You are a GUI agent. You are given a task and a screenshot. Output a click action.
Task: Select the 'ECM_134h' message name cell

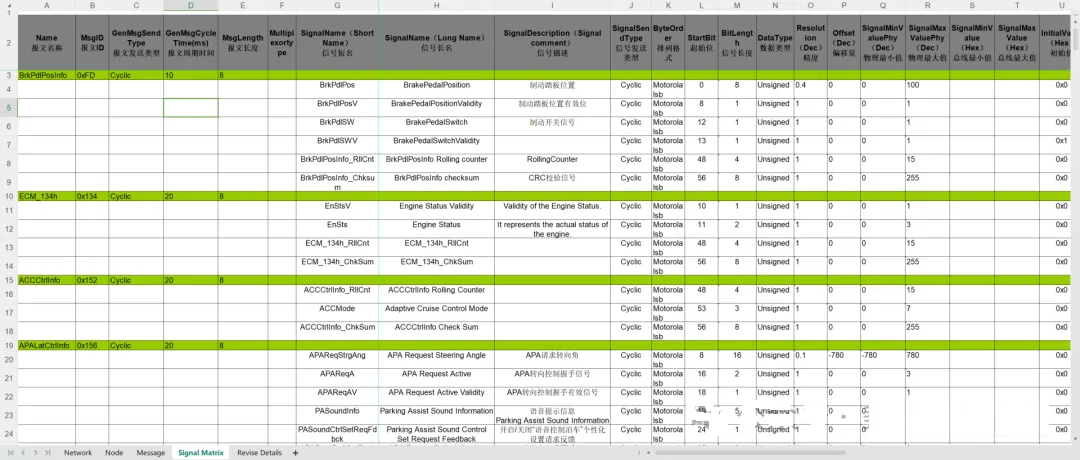46,196
